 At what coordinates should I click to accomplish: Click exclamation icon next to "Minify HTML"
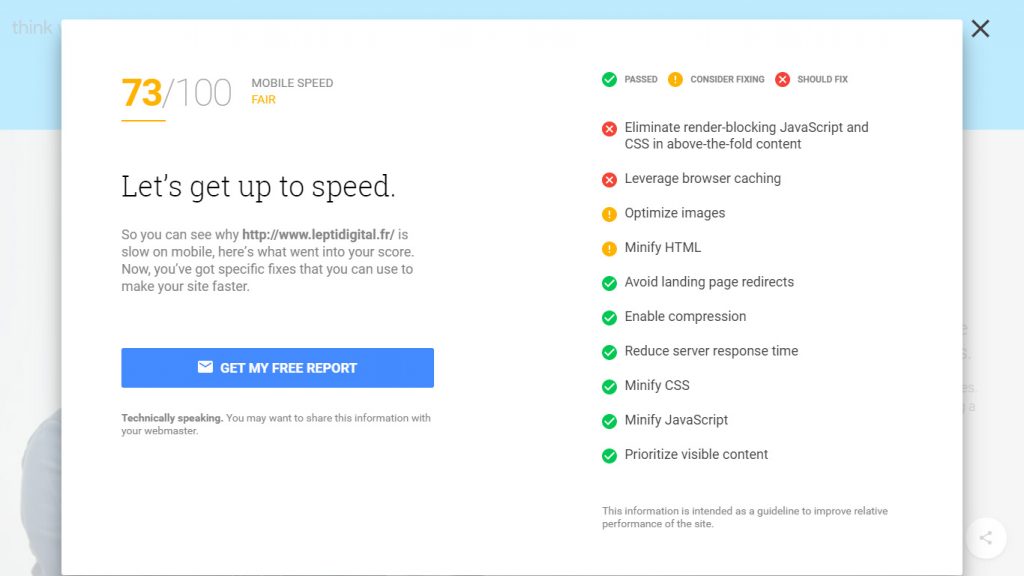(x=609, y=248)
